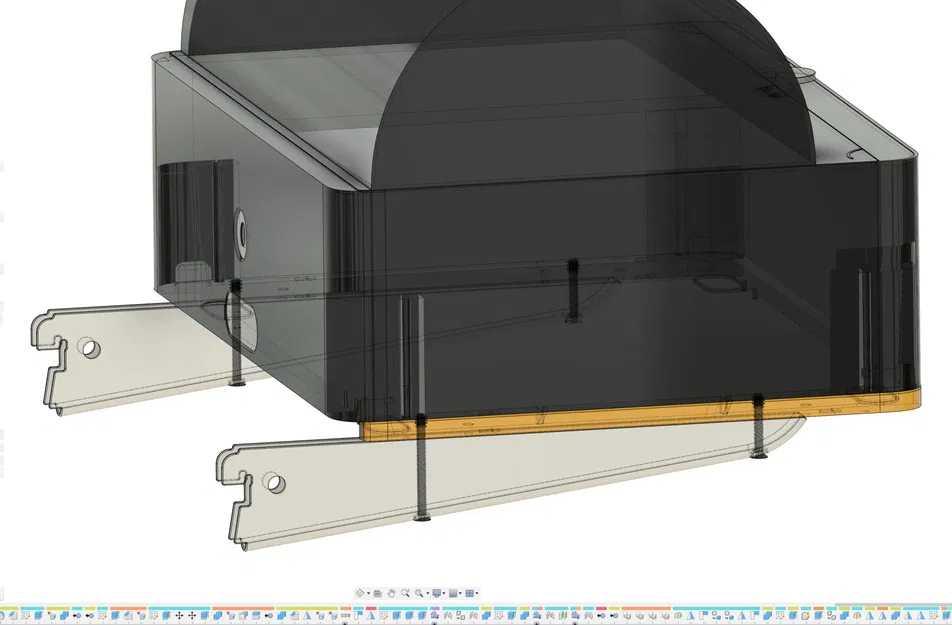Viewport: 952px width, 625px height.
Task: Select the Orbit tool in navigation bar
Action: click(x=360, y=593)
